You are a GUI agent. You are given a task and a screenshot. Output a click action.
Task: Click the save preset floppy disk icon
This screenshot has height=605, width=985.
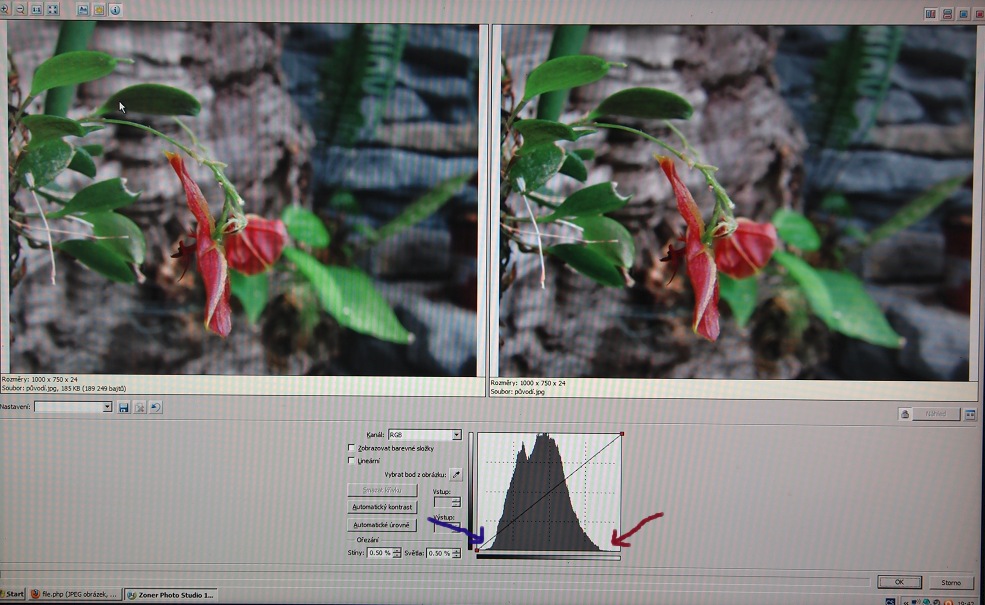click(x=124, y=407)
